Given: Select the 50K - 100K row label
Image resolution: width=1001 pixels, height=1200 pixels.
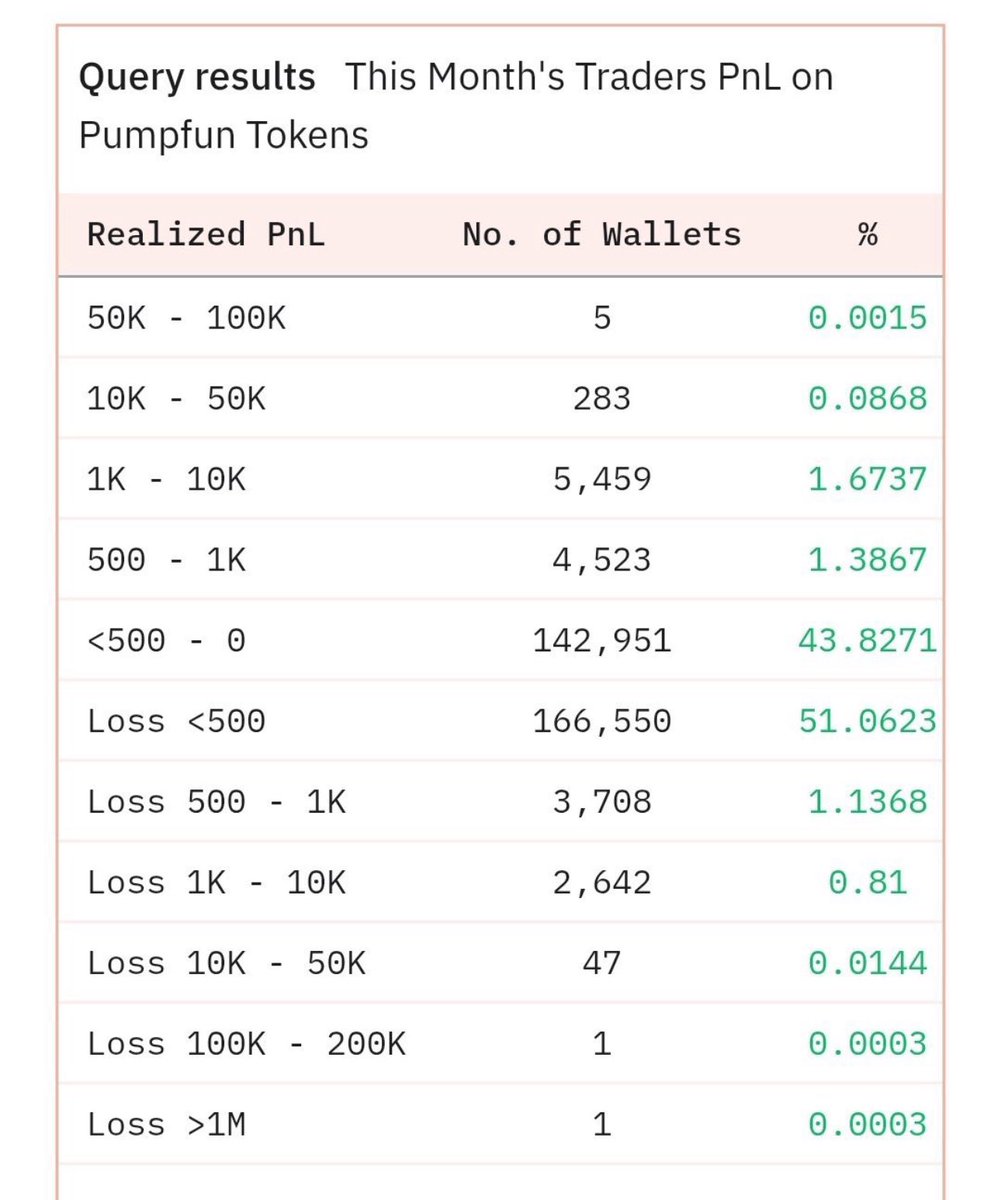Looking at the screenshot, I should coord(186,318).
